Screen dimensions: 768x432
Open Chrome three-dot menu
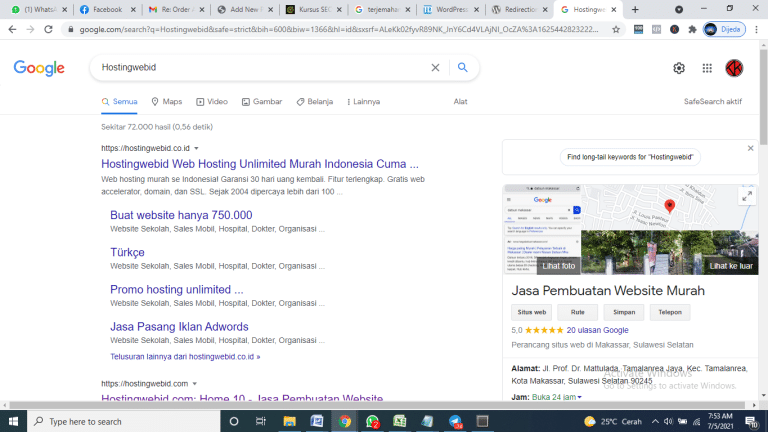[x=757, y=29]
